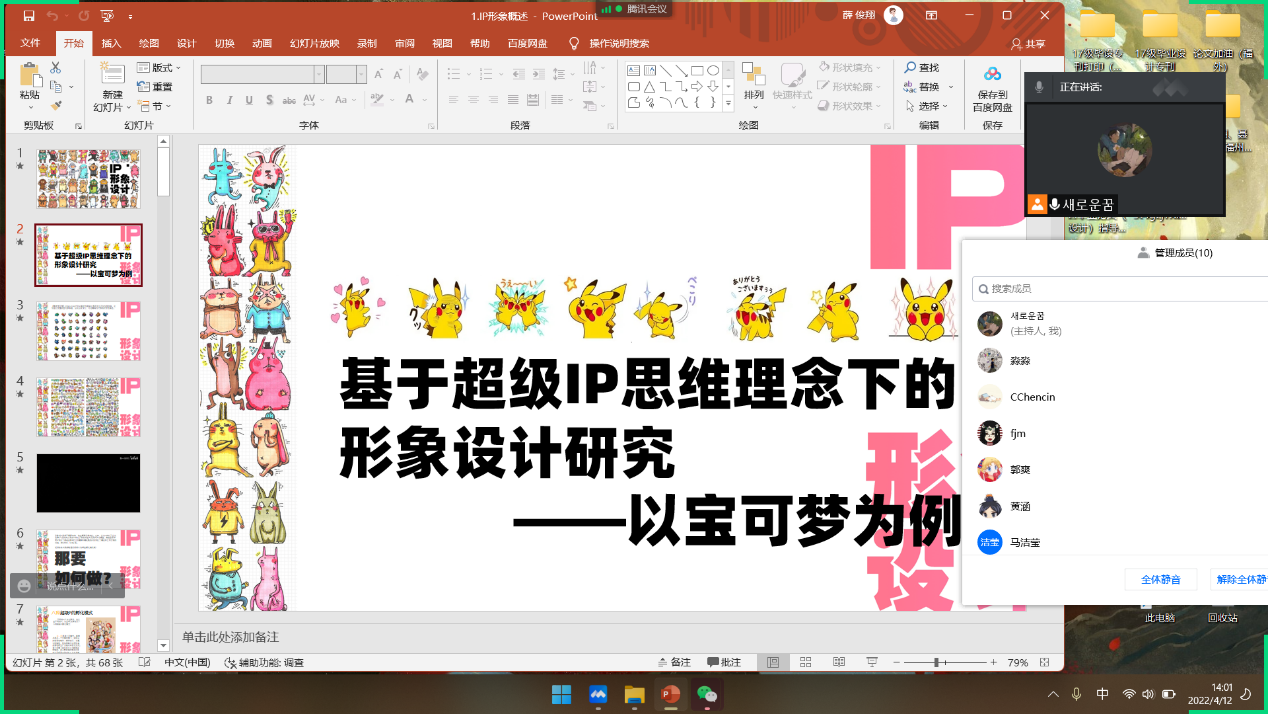
Task: Click the 共享 share button
Action: 1028,44
